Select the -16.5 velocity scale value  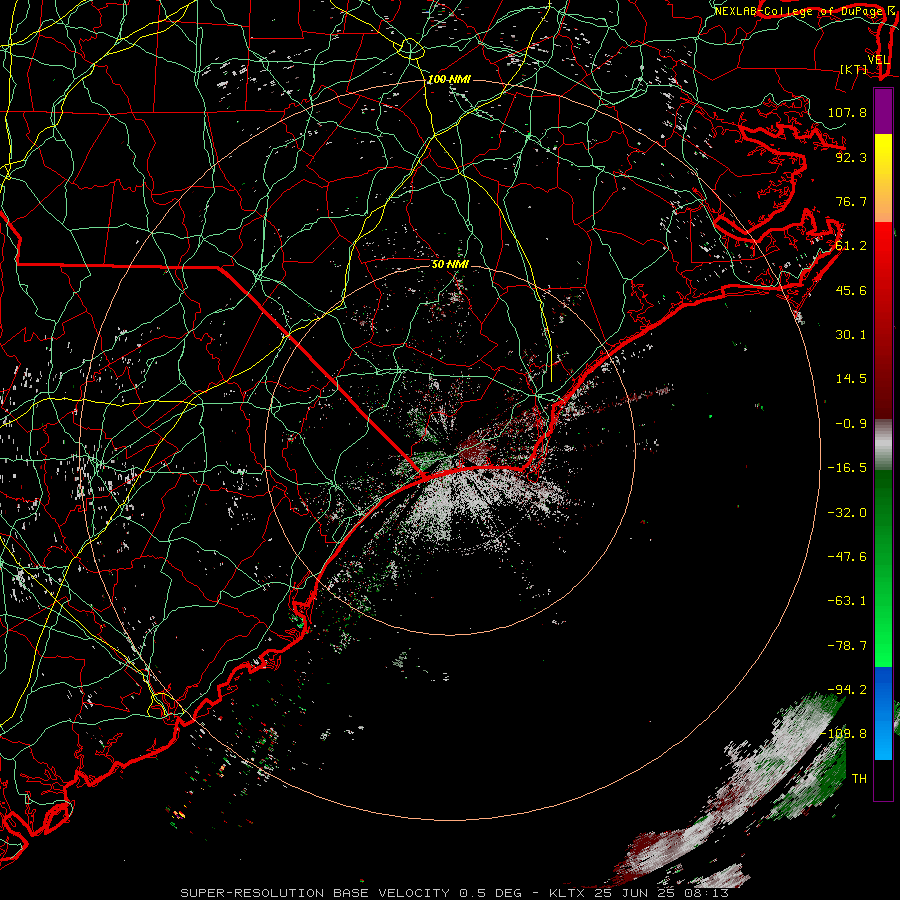pos(847,468)
